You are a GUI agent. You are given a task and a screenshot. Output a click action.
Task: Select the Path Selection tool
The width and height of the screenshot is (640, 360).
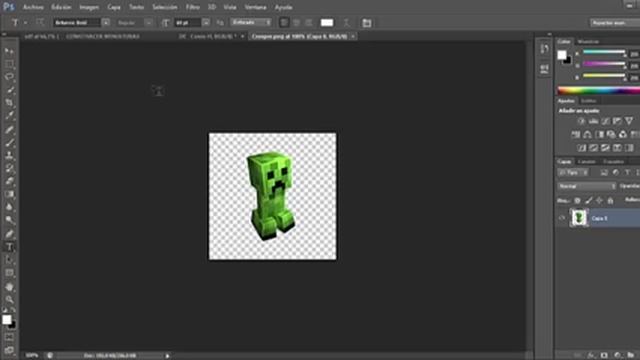tap(9, 260)
